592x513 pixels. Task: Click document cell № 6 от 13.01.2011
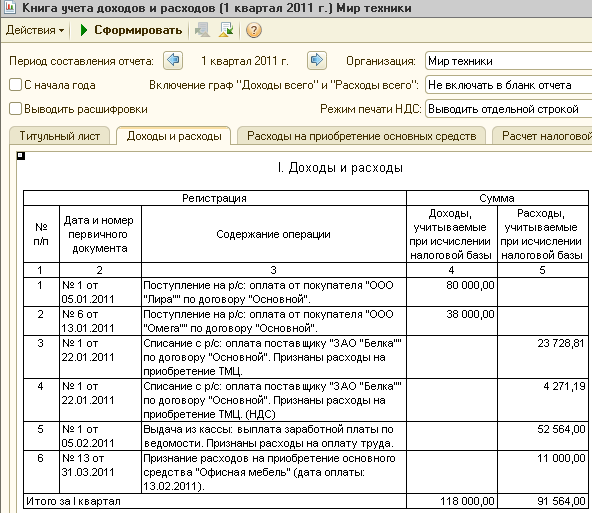point(100,321)
